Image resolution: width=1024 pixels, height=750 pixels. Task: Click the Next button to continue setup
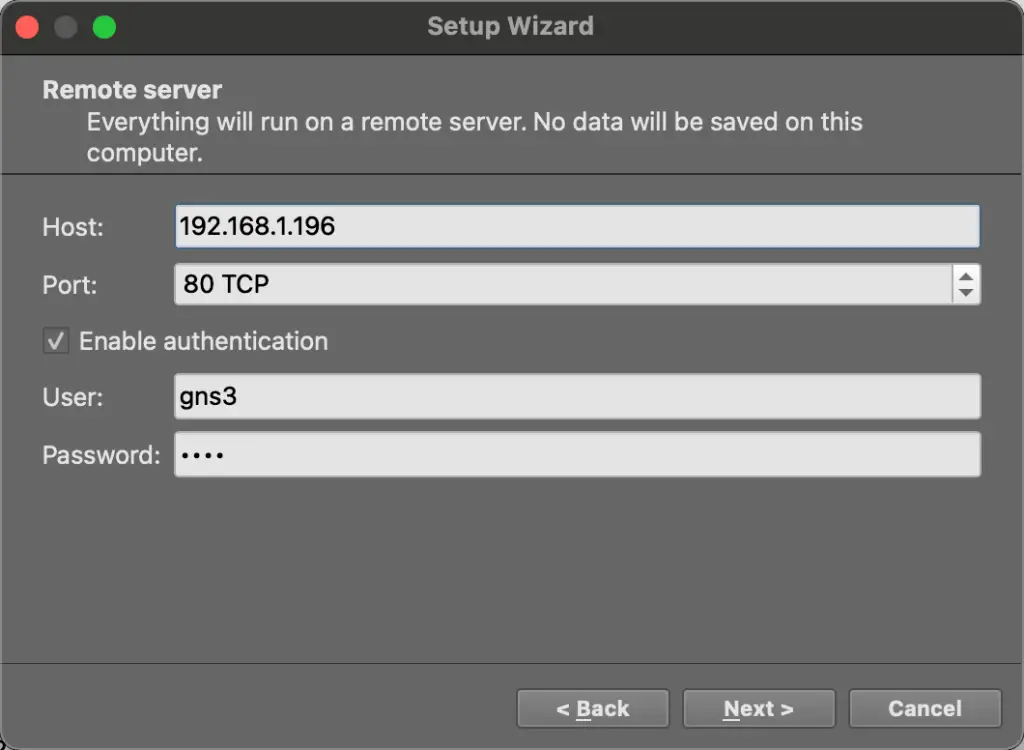758,708
